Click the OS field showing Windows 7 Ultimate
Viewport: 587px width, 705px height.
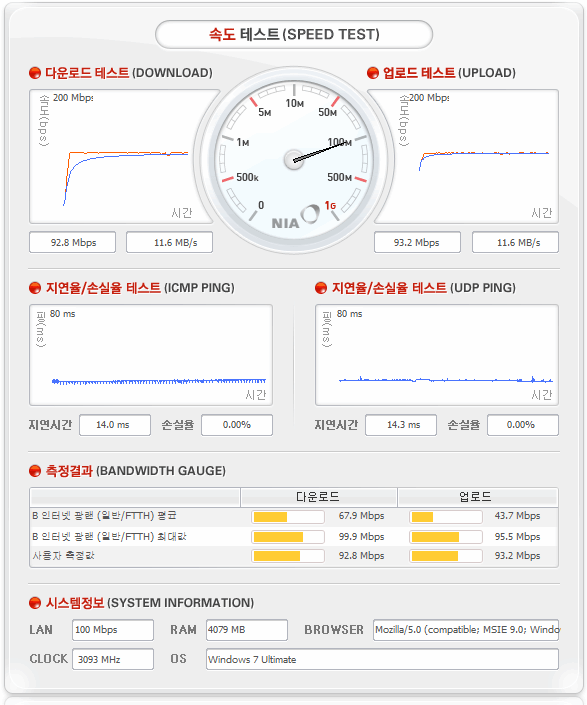(382, 659)
